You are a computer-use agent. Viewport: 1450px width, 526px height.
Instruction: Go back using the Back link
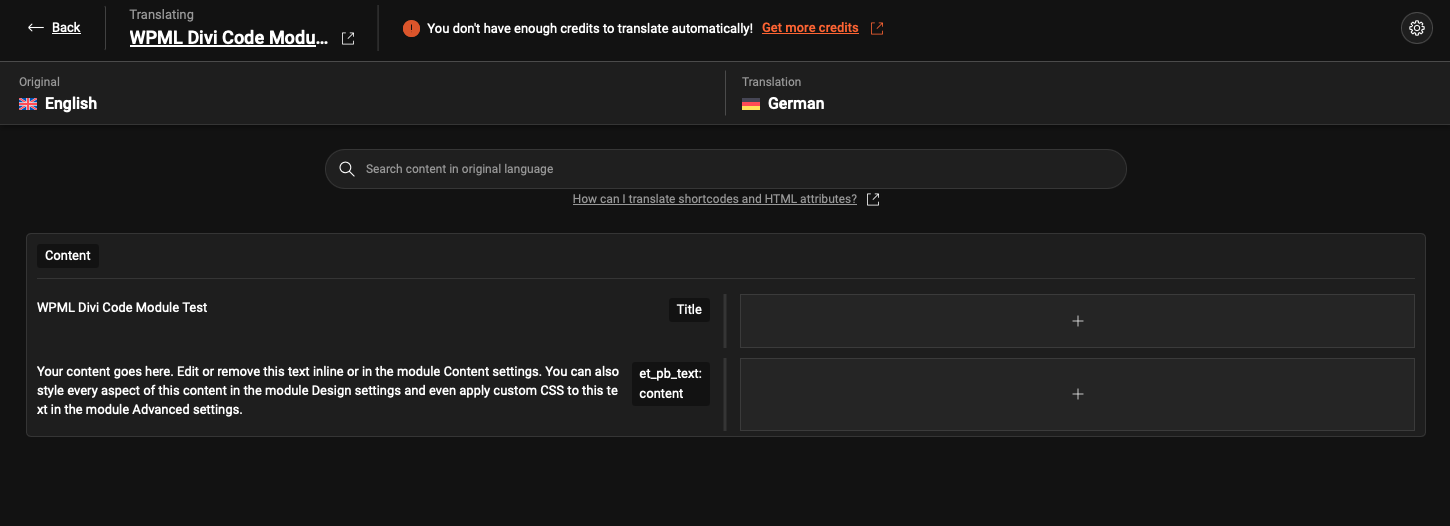(66, 28)
